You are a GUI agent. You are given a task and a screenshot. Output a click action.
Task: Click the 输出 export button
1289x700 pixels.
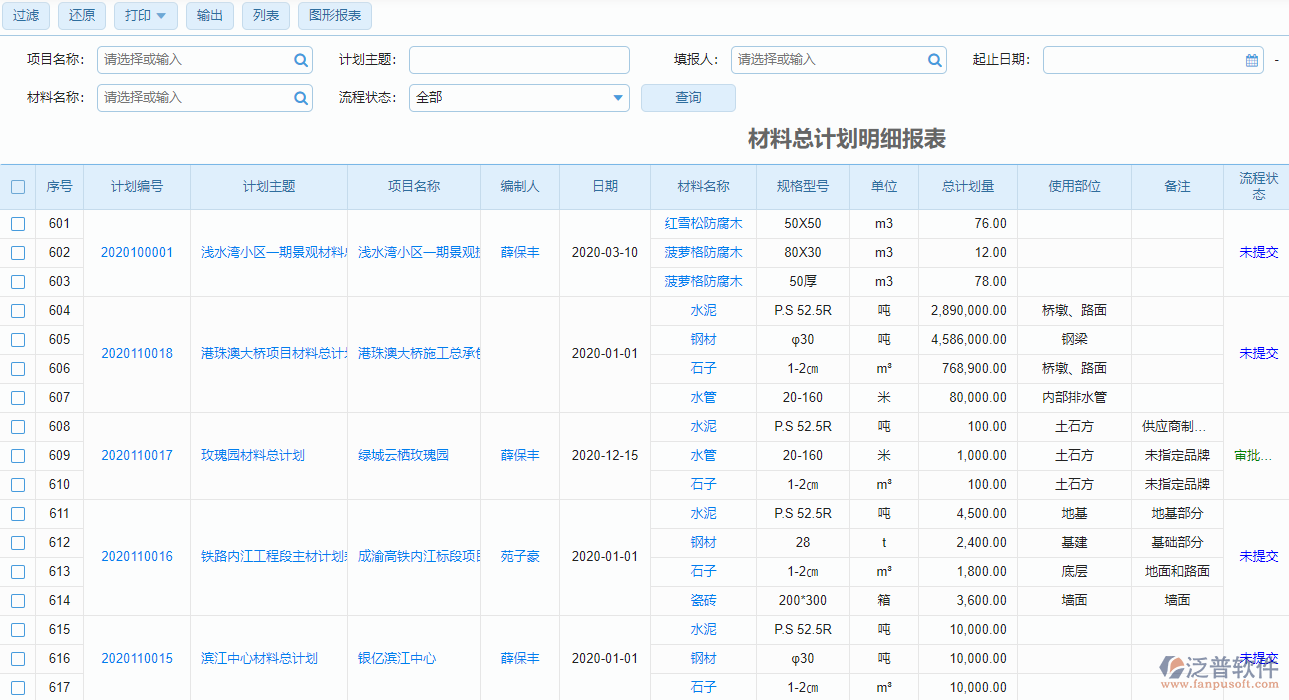pos(210,16)
